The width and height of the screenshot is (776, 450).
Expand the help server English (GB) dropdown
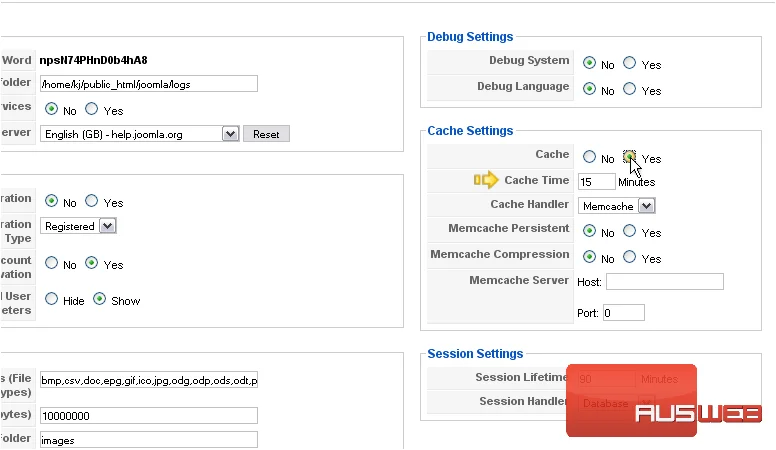click(x=140, y=134)
